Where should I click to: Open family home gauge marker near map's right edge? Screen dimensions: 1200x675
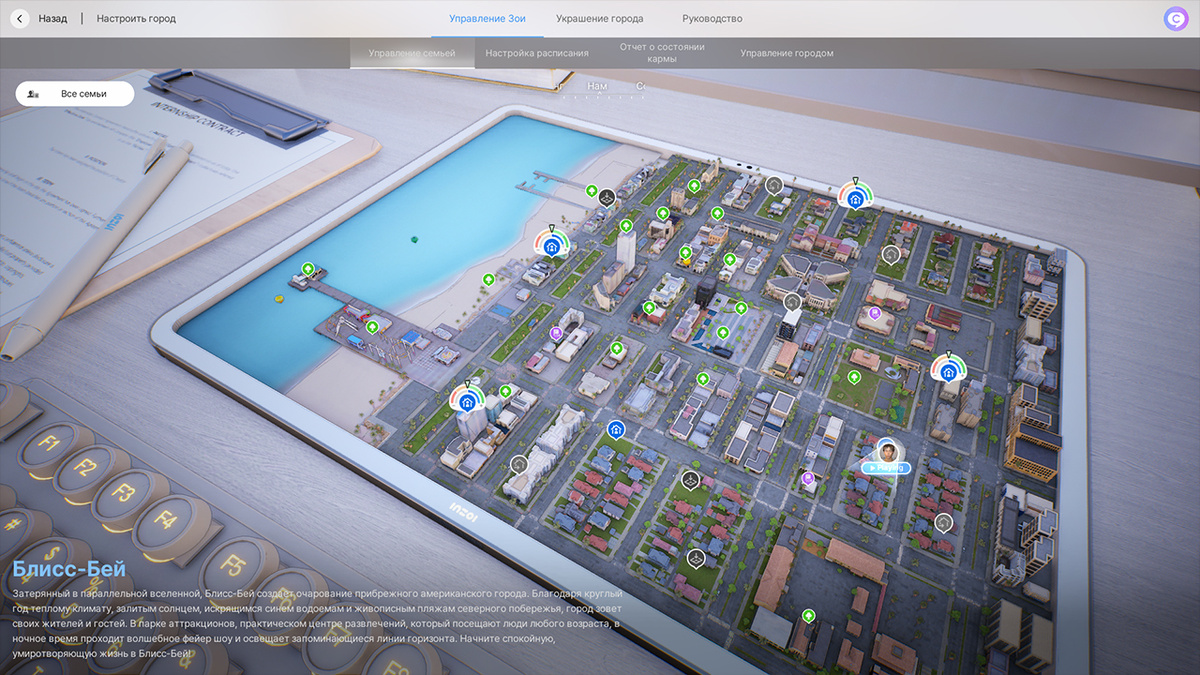click(x=948, y=369)
